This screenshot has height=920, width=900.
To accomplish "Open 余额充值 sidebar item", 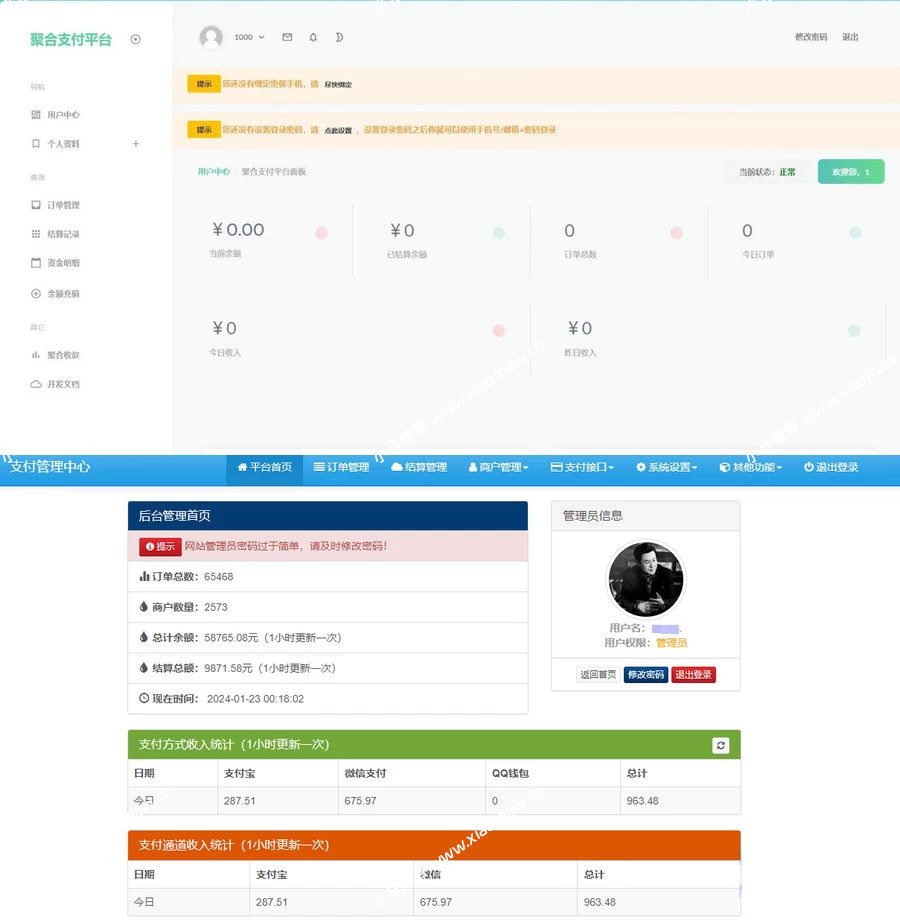I will 56,293.
